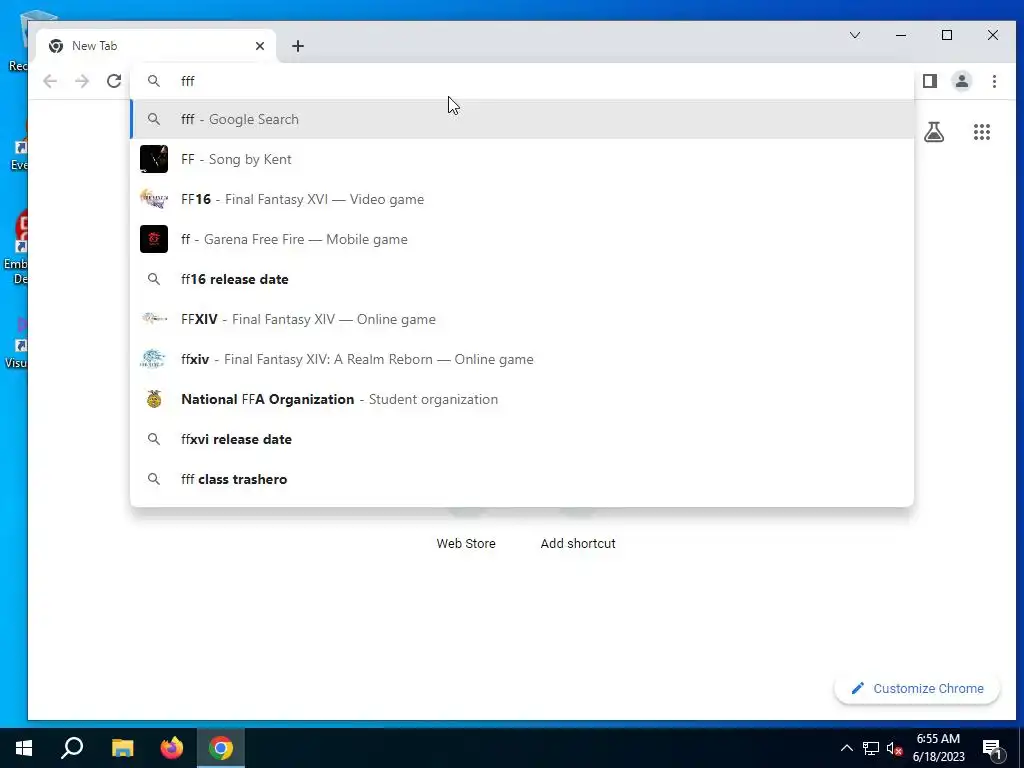Click the Chrome taskbar icon
Image resolution: width=1024 pixels, height=768 pixels.
[x=221, y=748]
